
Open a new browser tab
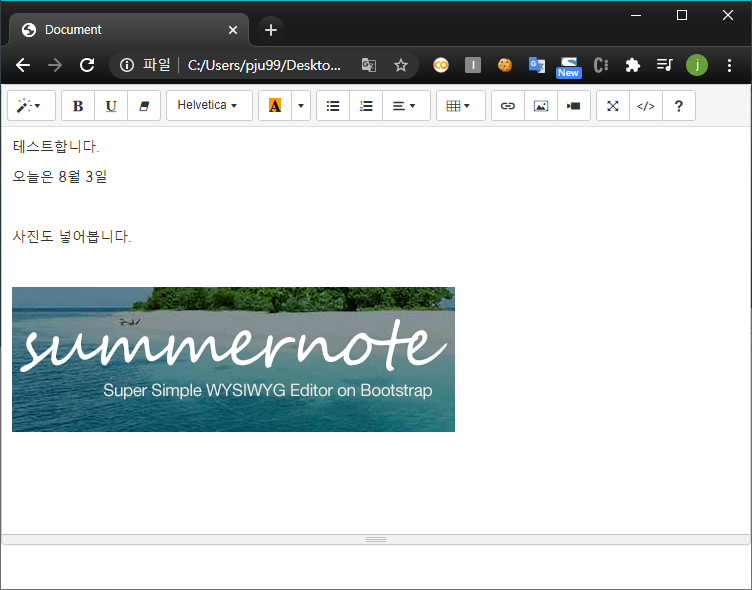coord(271,30)
